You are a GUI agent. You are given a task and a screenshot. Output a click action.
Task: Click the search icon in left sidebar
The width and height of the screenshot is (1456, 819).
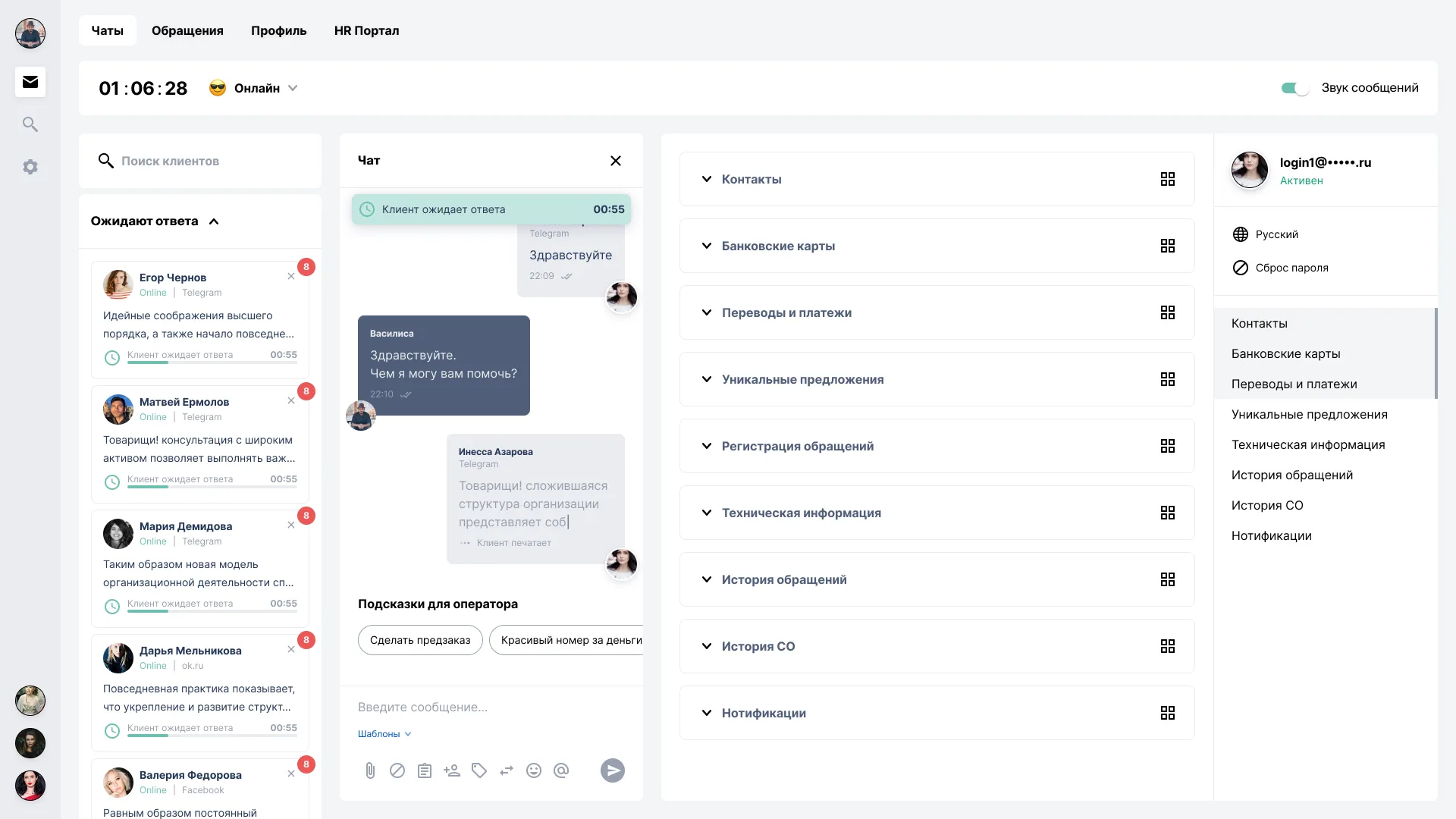tap(30, 124)
